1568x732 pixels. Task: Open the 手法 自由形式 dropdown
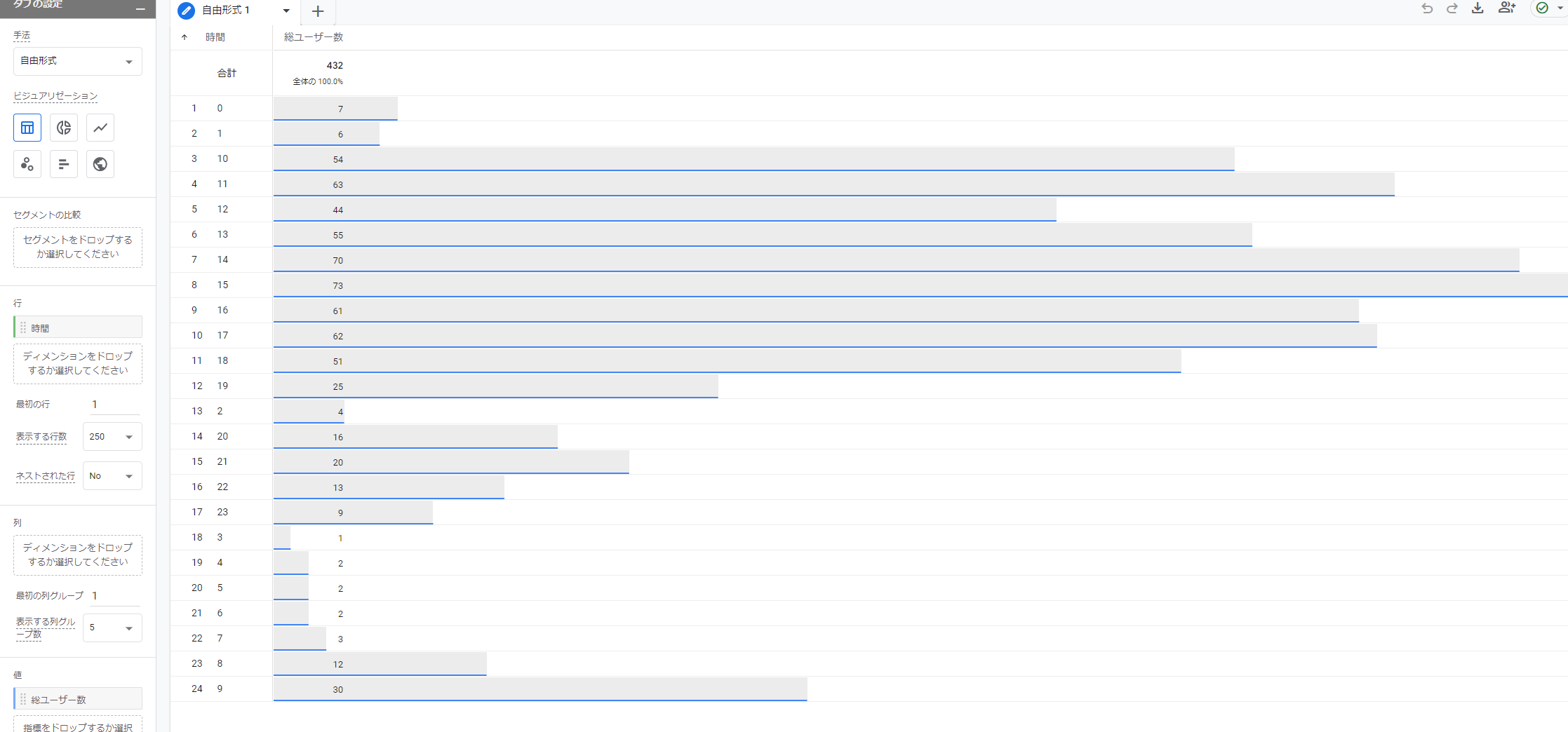point(77,61)
